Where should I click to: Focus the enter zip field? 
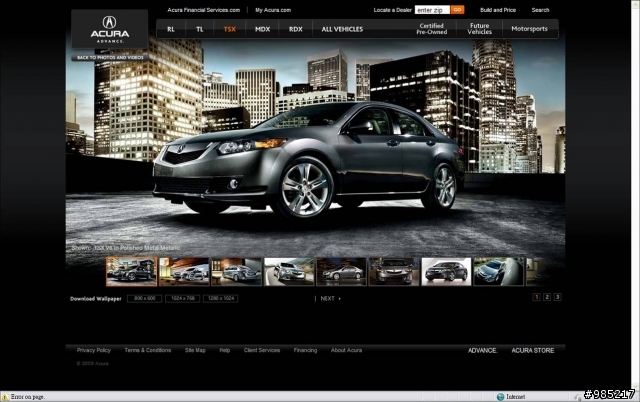[432, 10]
